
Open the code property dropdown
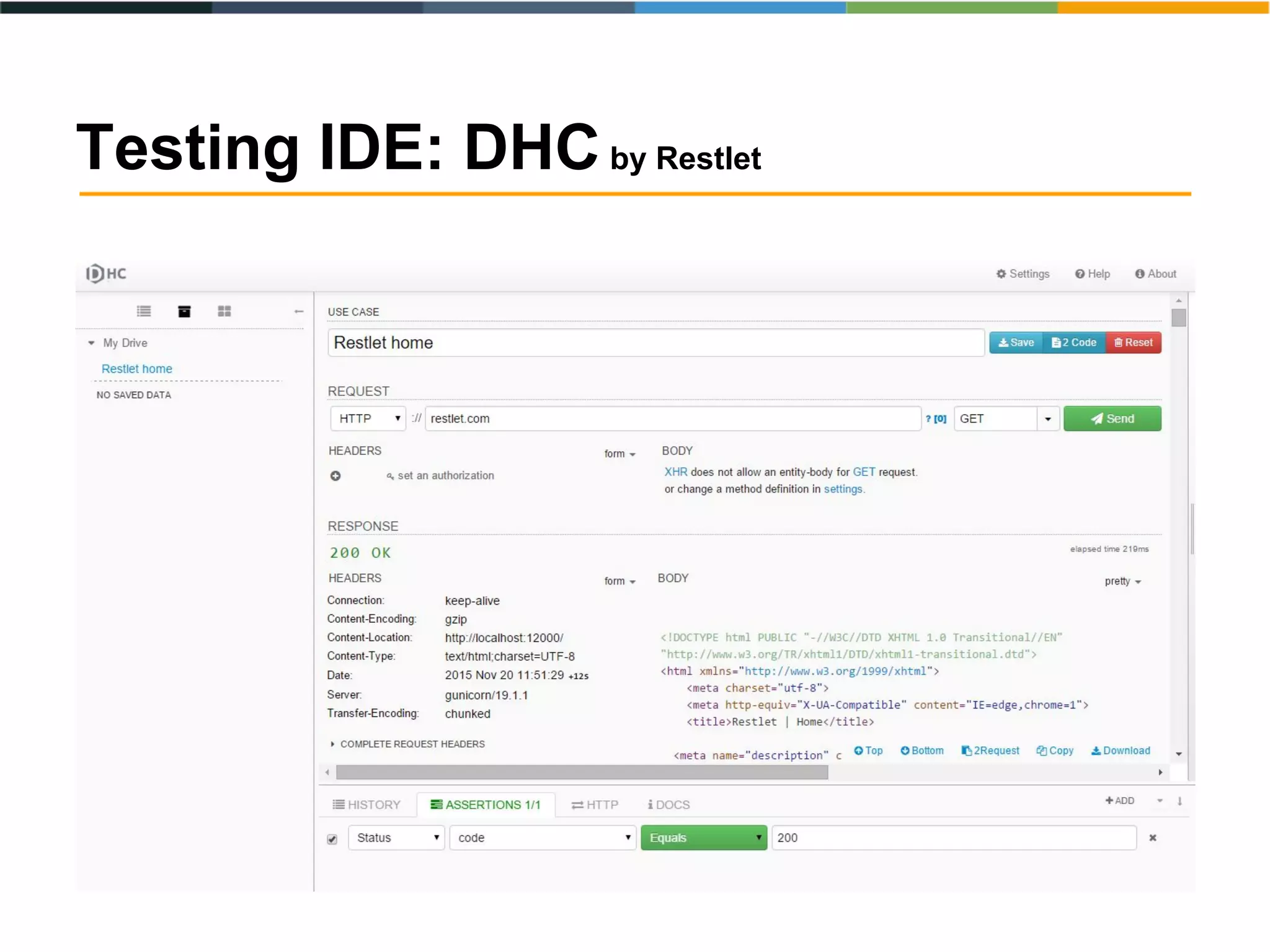pos(543,838)
